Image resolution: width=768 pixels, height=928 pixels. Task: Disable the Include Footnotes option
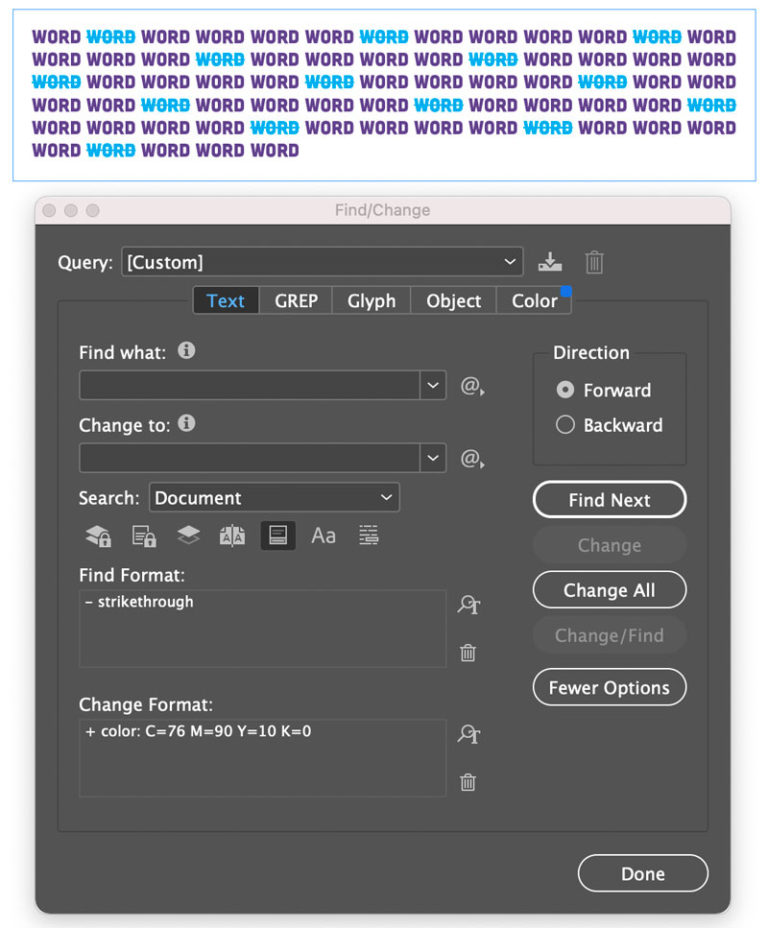[x=278, y=535]
